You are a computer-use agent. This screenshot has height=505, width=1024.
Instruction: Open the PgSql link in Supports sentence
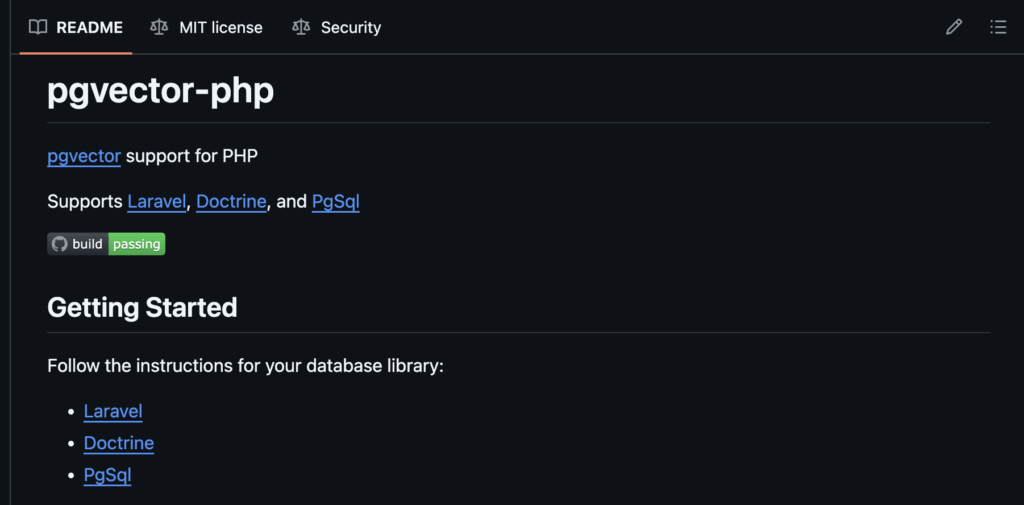pos(335,201)
